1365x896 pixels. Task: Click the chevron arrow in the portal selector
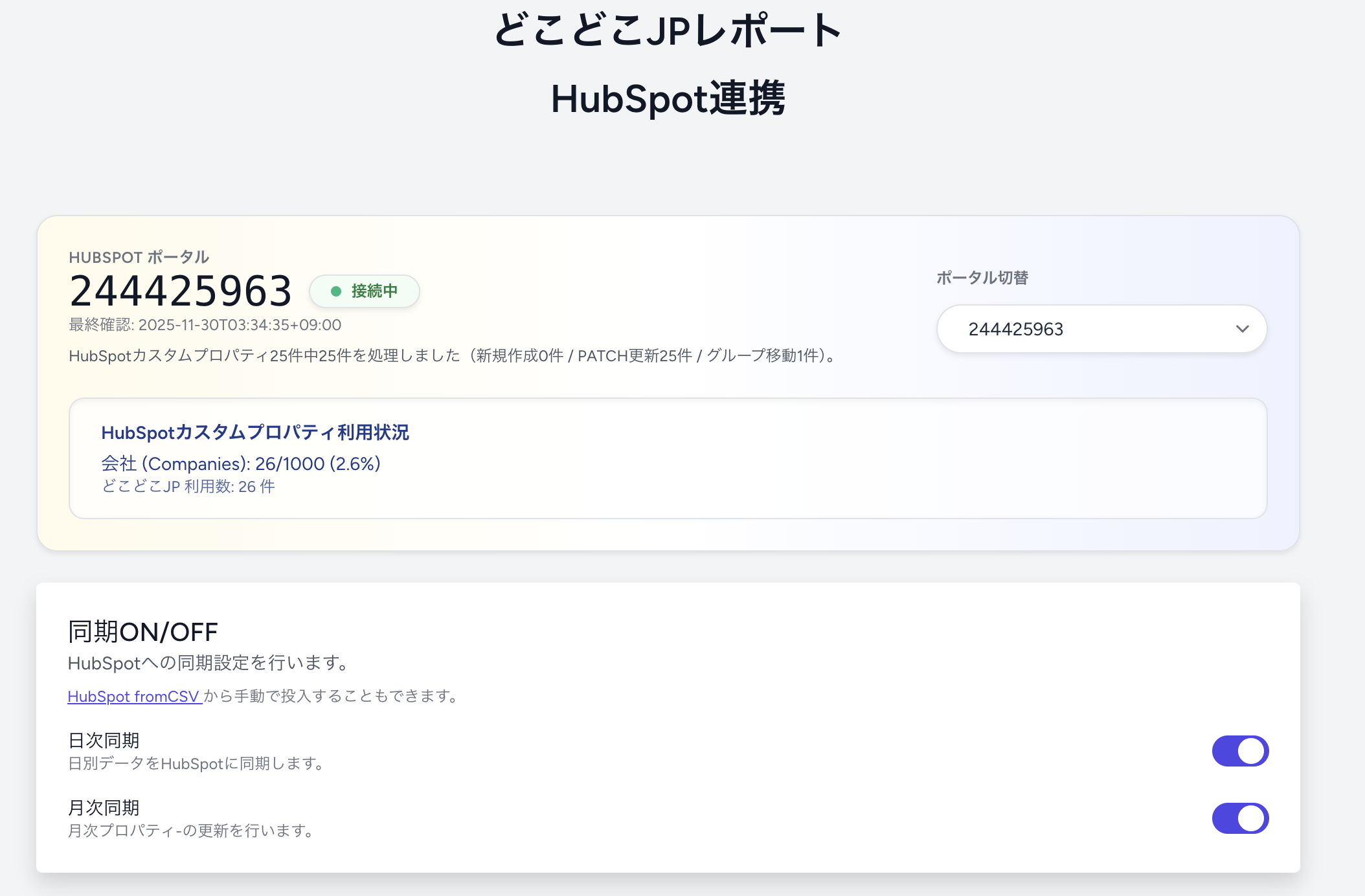coord(1241,329)
